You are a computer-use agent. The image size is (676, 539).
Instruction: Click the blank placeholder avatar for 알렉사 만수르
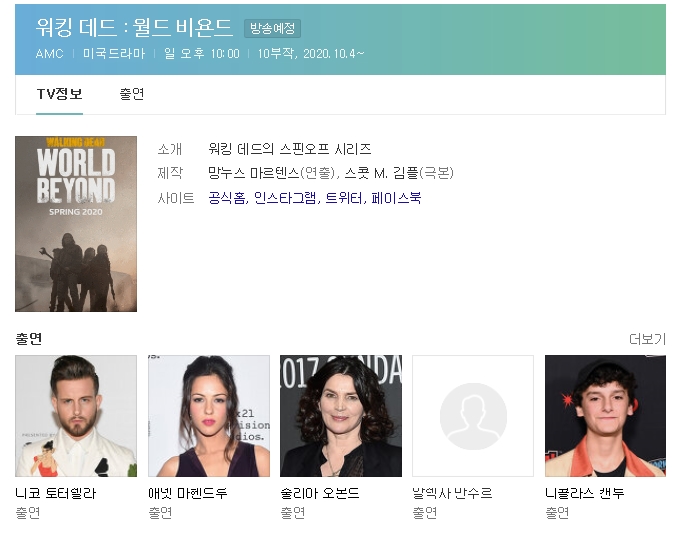(x=473, y=415)
